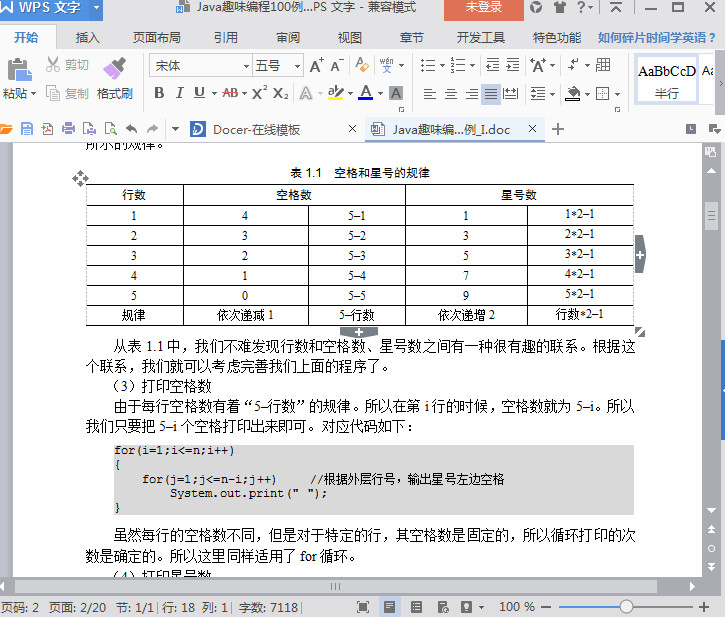Image resolution: width=725 pixels, height=617 pixels.
Task: Expand the paste options arrow
Action: coord(33,94)
